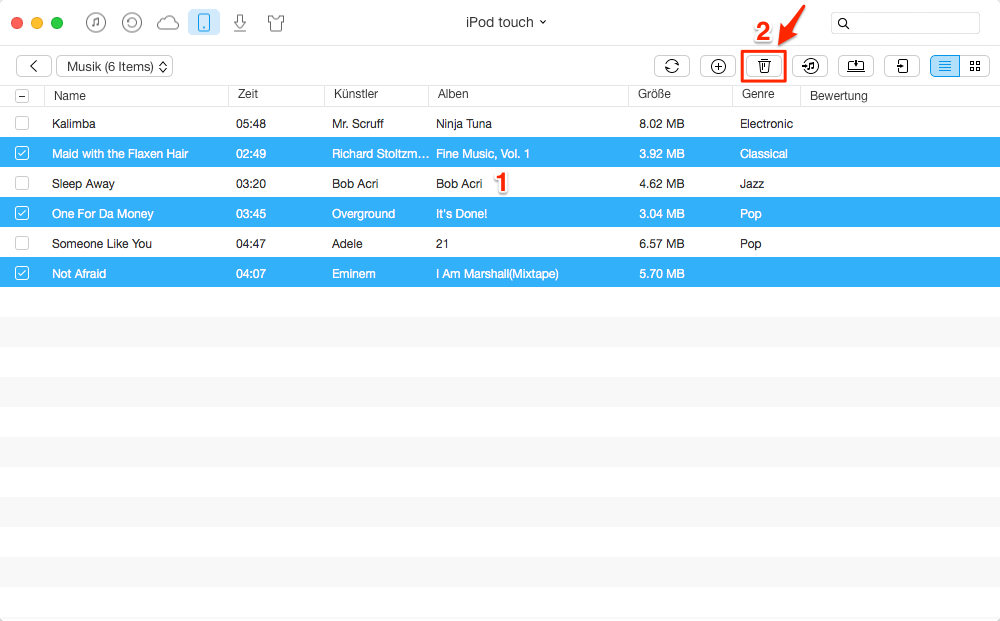This screenshot has width=1000, height=621.
Task: Select Maid with the Flaxen Hair title
Action: (120, 154)
